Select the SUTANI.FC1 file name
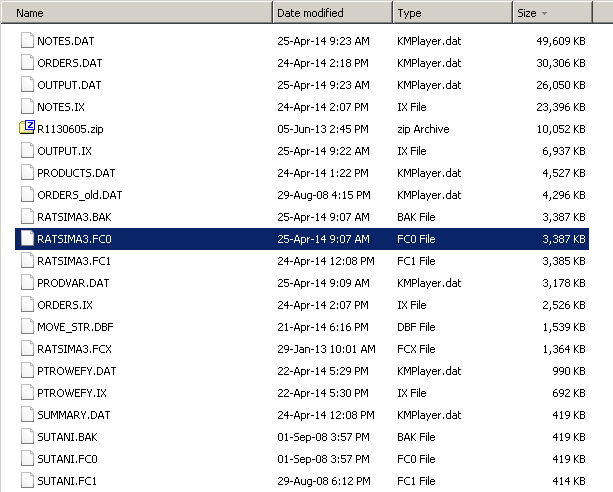This screenshot has height=492, width=613. [67, 481]
